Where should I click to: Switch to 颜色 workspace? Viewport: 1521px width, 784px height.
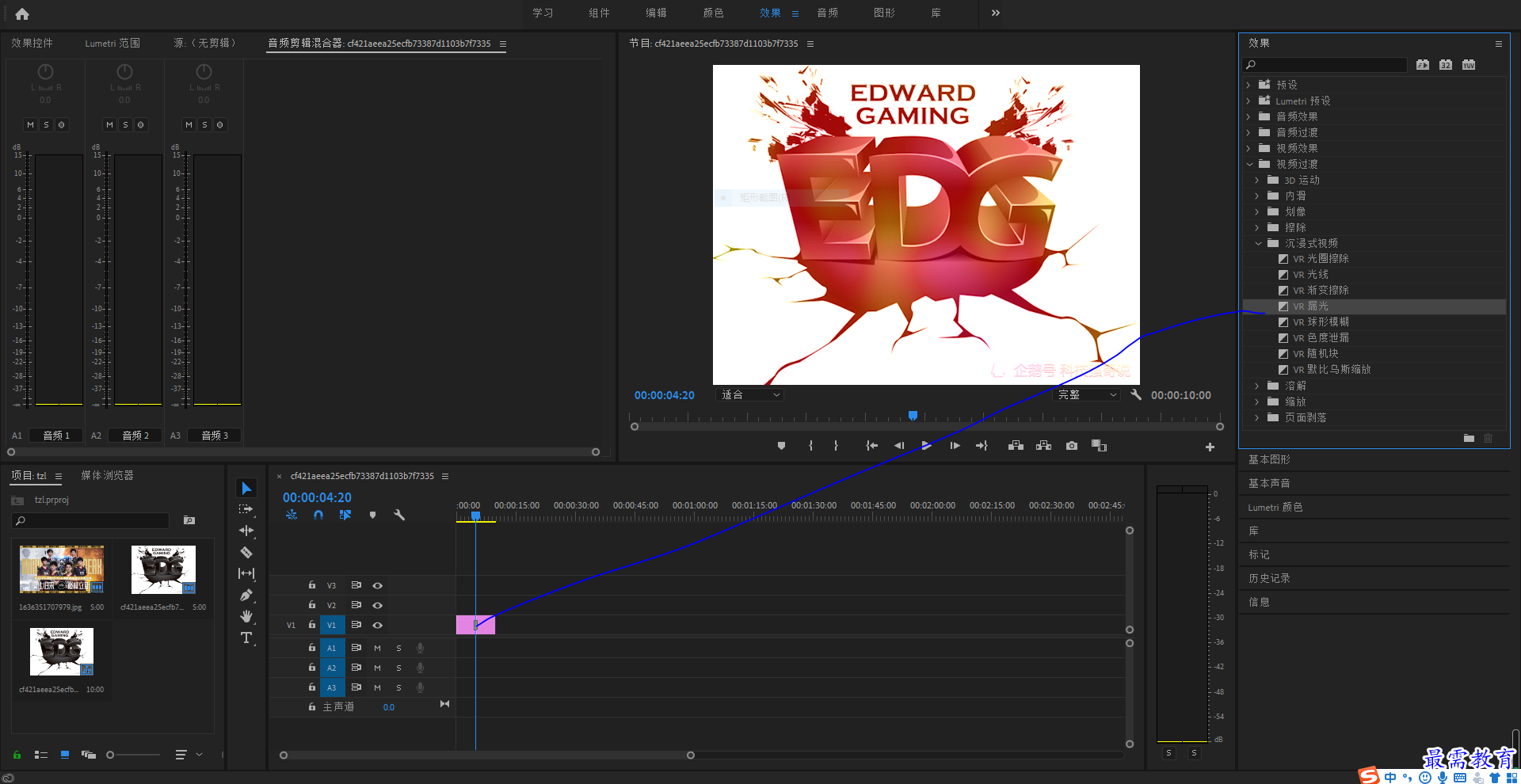click(x=713, y=13)
